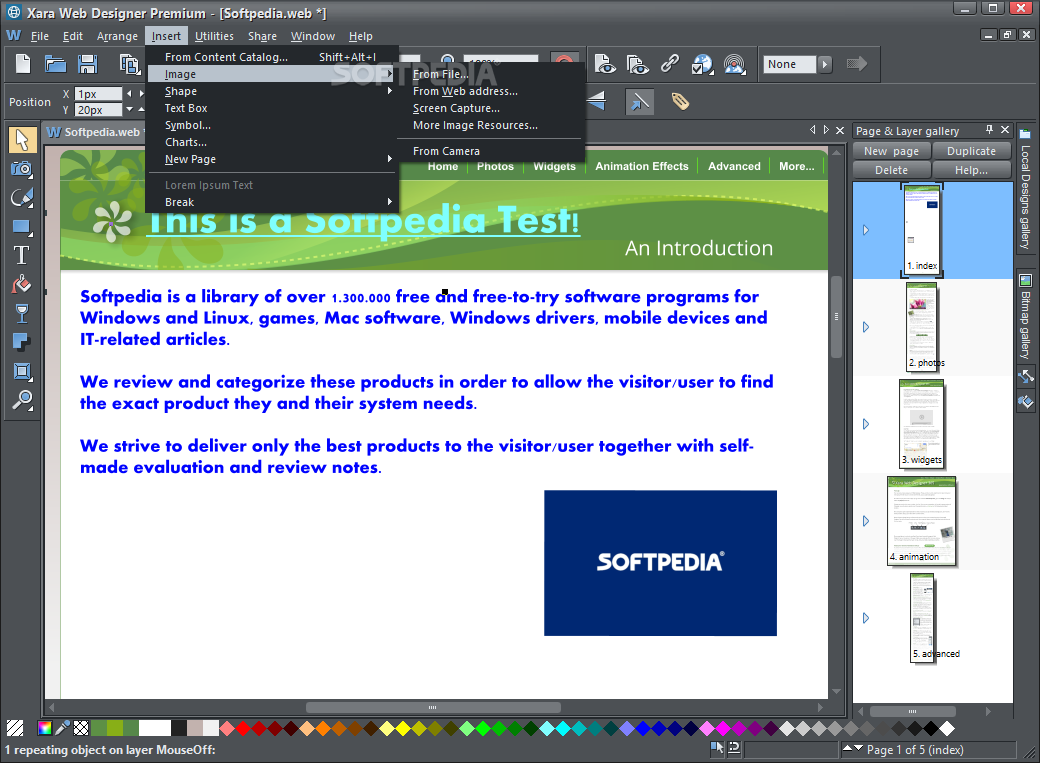Select the 3. widgets page thumbnail

[921, 424]
